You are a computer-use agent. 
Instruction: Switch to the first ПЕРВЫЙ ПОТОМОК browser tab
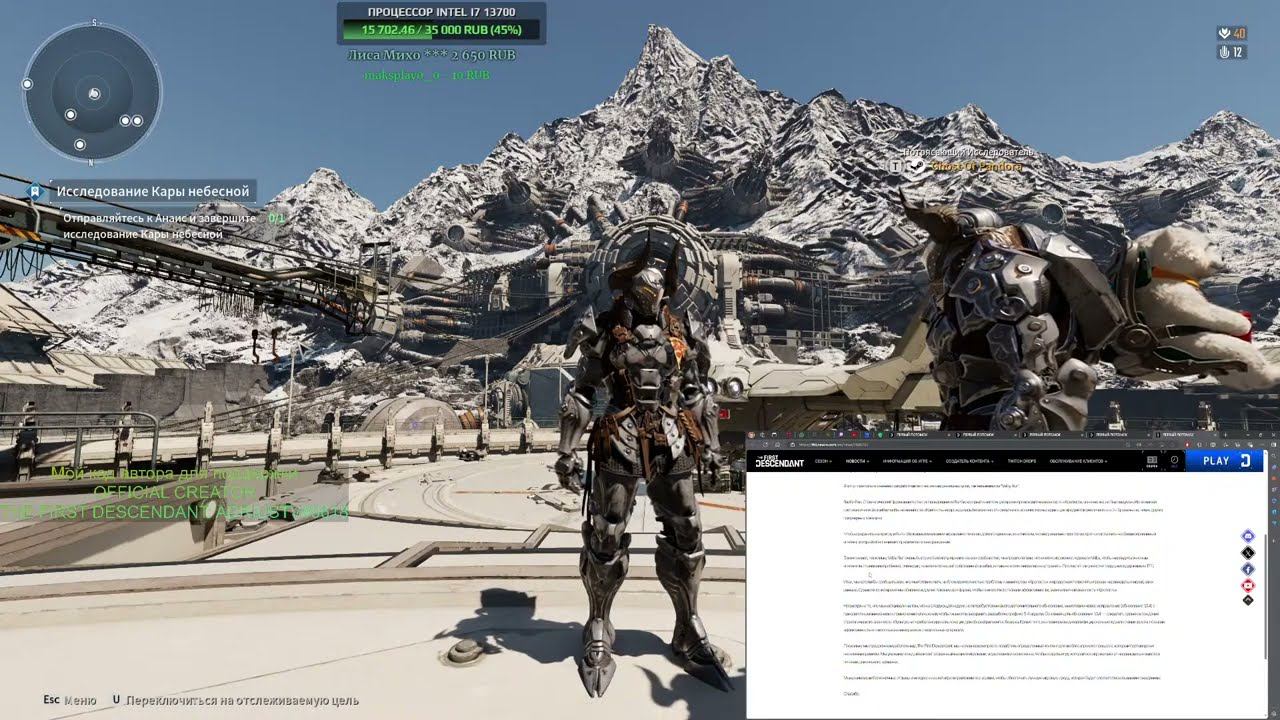click(x=919, y=434)
